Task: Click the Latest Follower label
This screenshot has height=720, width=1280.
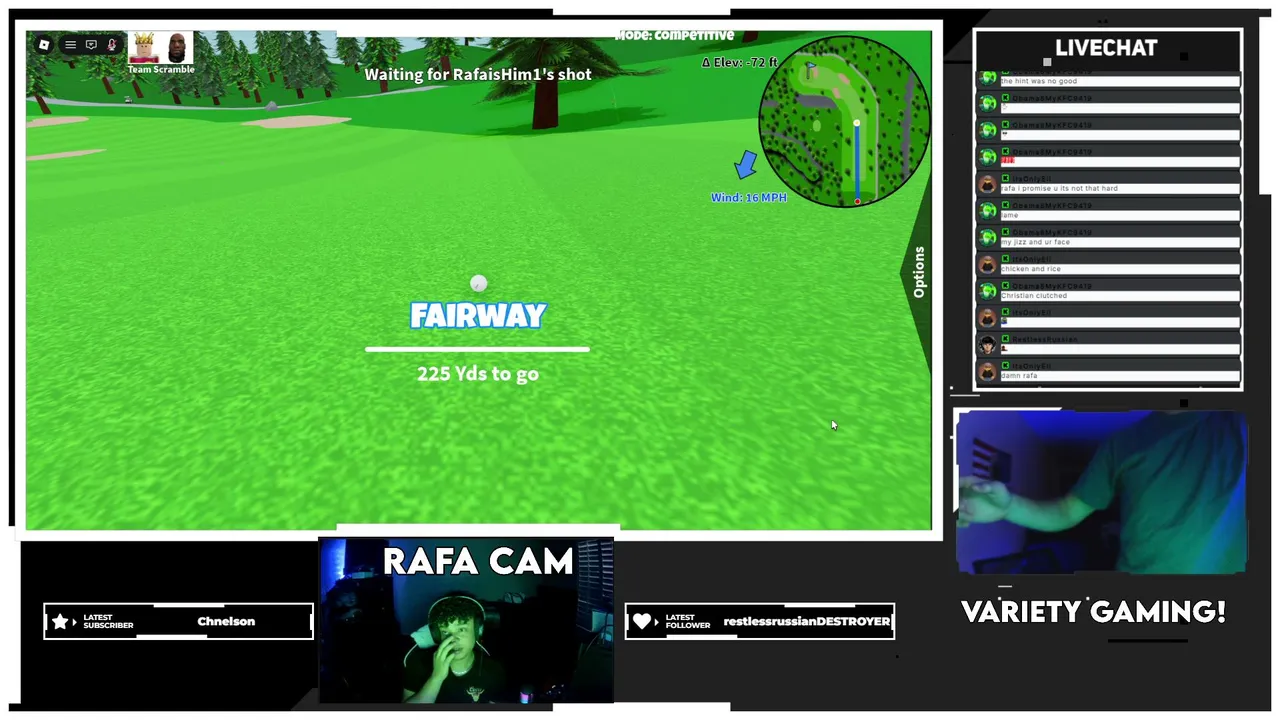Action: pyautogui.click(x=687, y=622)
